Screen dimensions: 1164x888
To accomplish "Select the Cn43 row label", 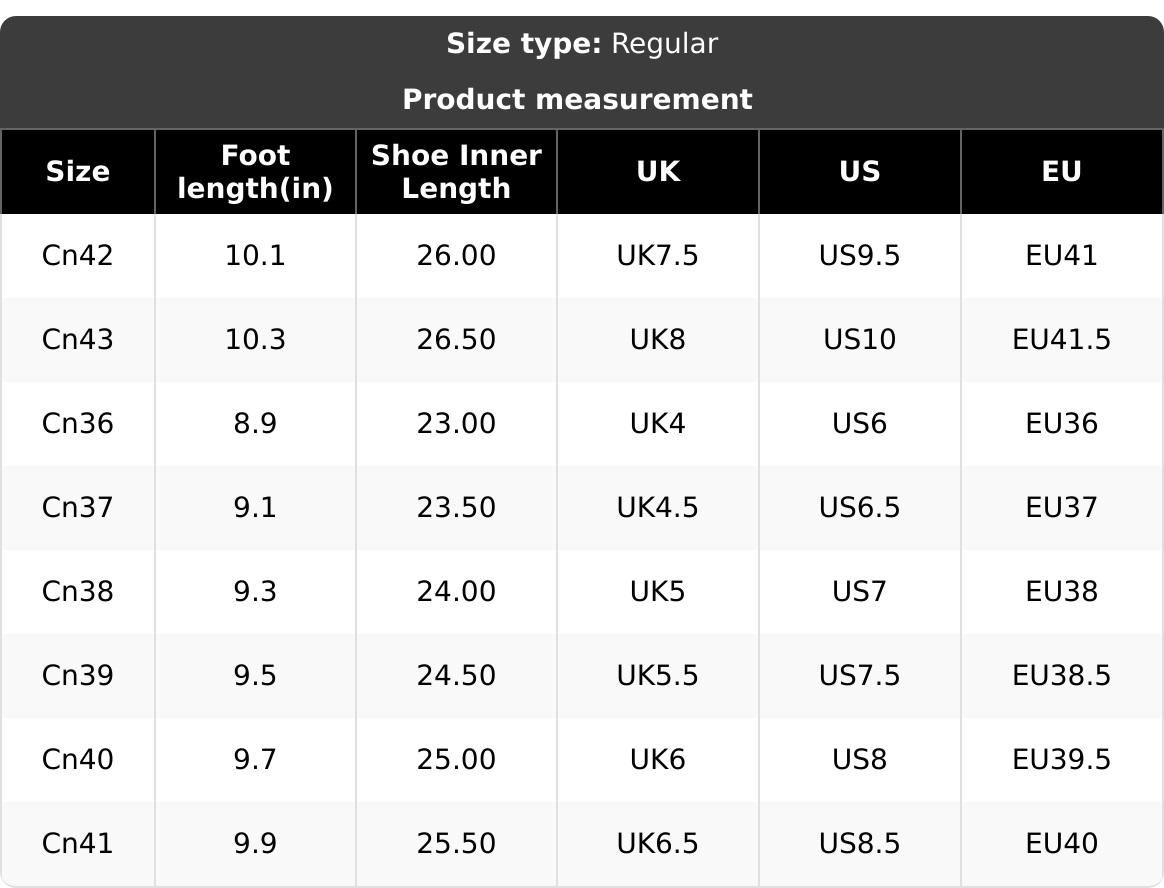I will pyautogui.click(x=78, y=339).
